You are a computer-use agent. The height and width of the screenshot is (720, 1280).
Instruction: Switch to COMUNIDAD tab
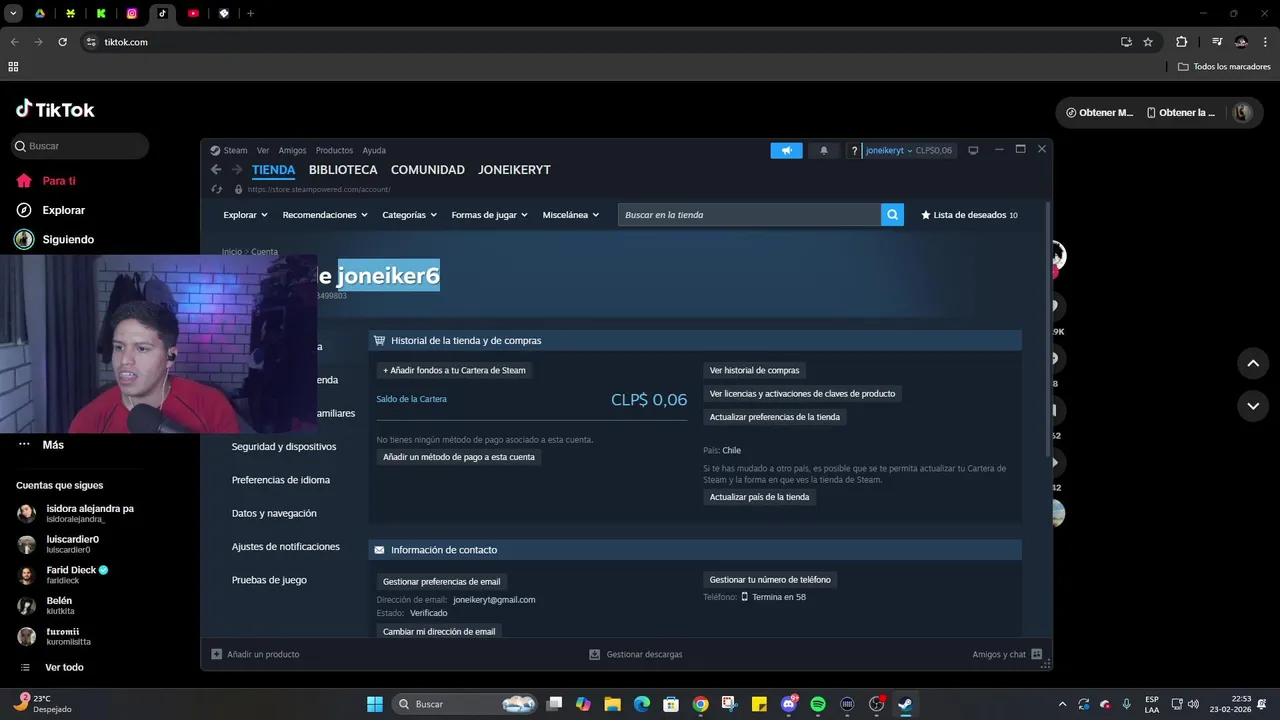click(428, 170)
